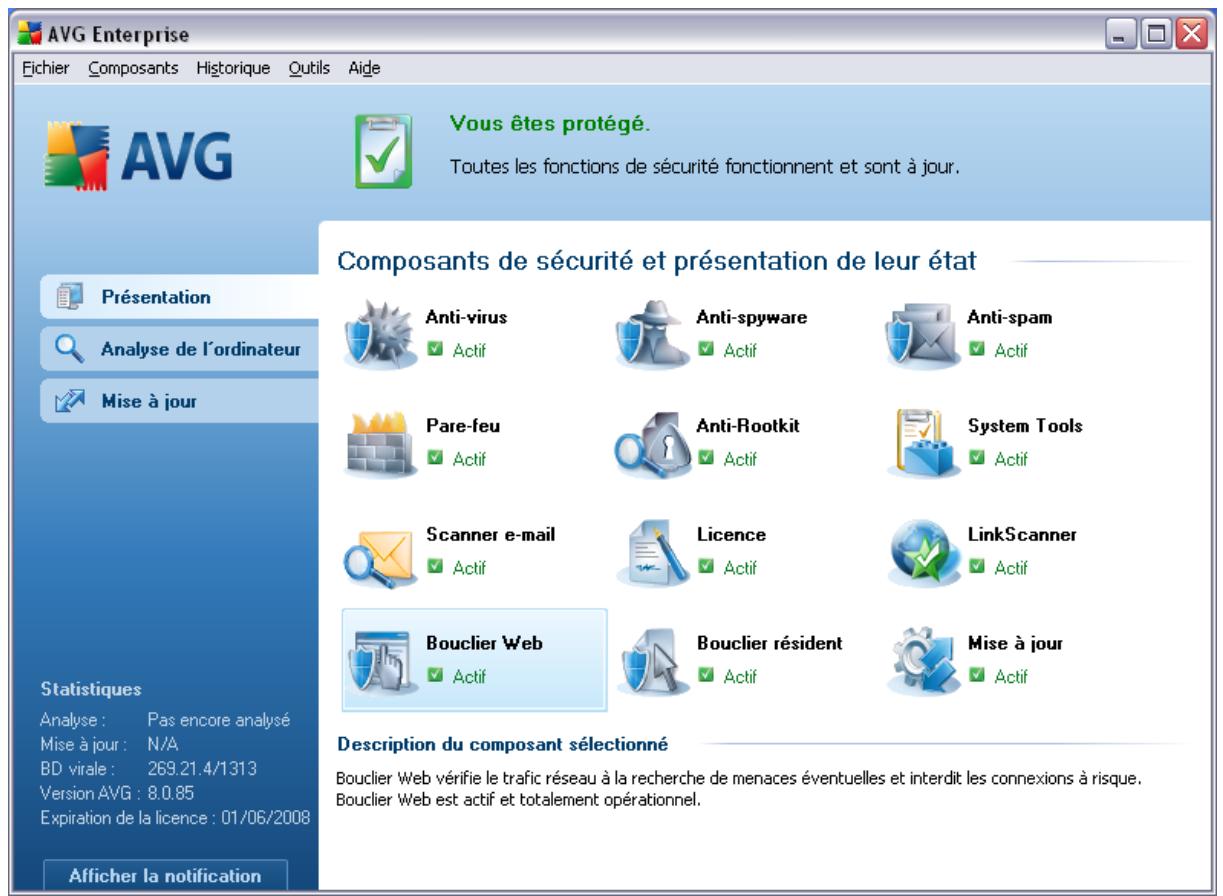Image resolution: width=1223 pixels, height=896 pixels.
Task: Click the Anti-Rootkit label
Action: pos(748,425)
